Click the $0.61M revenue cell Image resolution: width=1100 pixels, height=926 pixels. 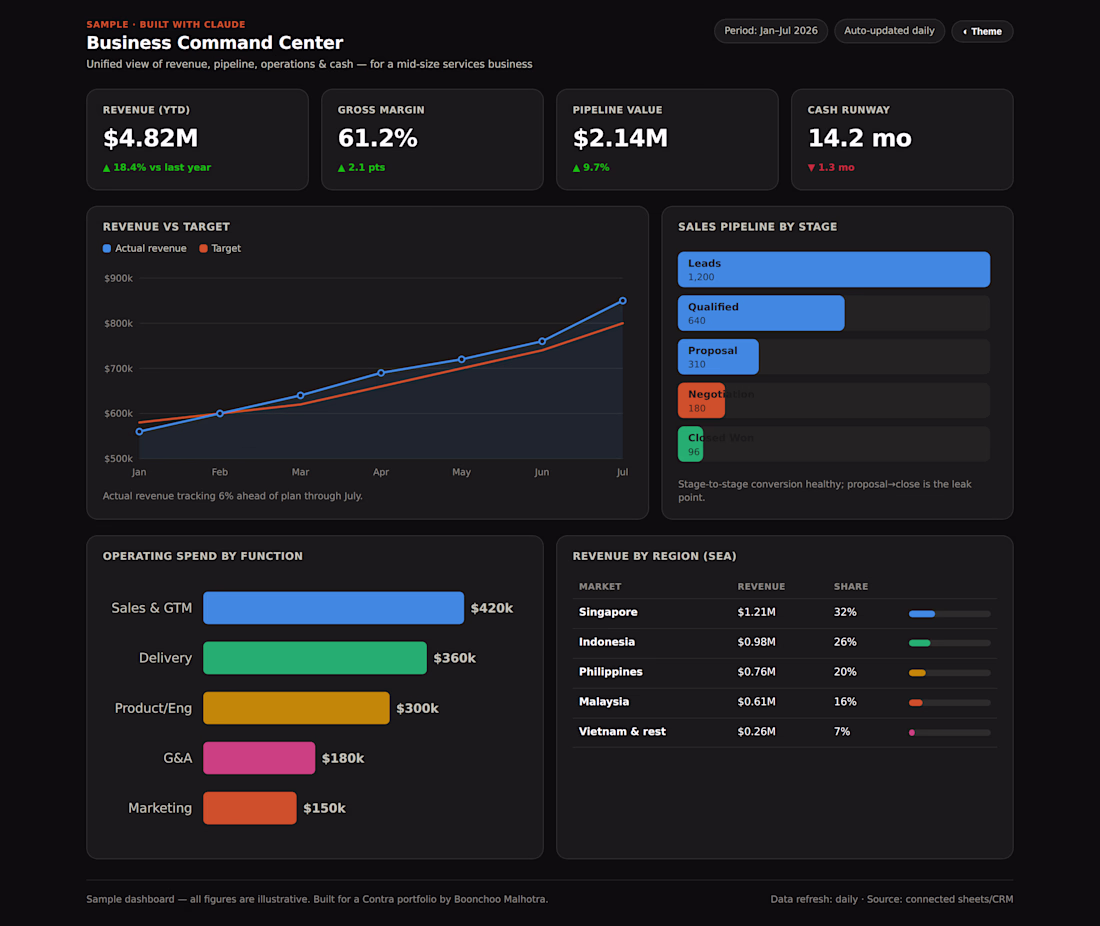pyautogui.click(x=756, y=702)
